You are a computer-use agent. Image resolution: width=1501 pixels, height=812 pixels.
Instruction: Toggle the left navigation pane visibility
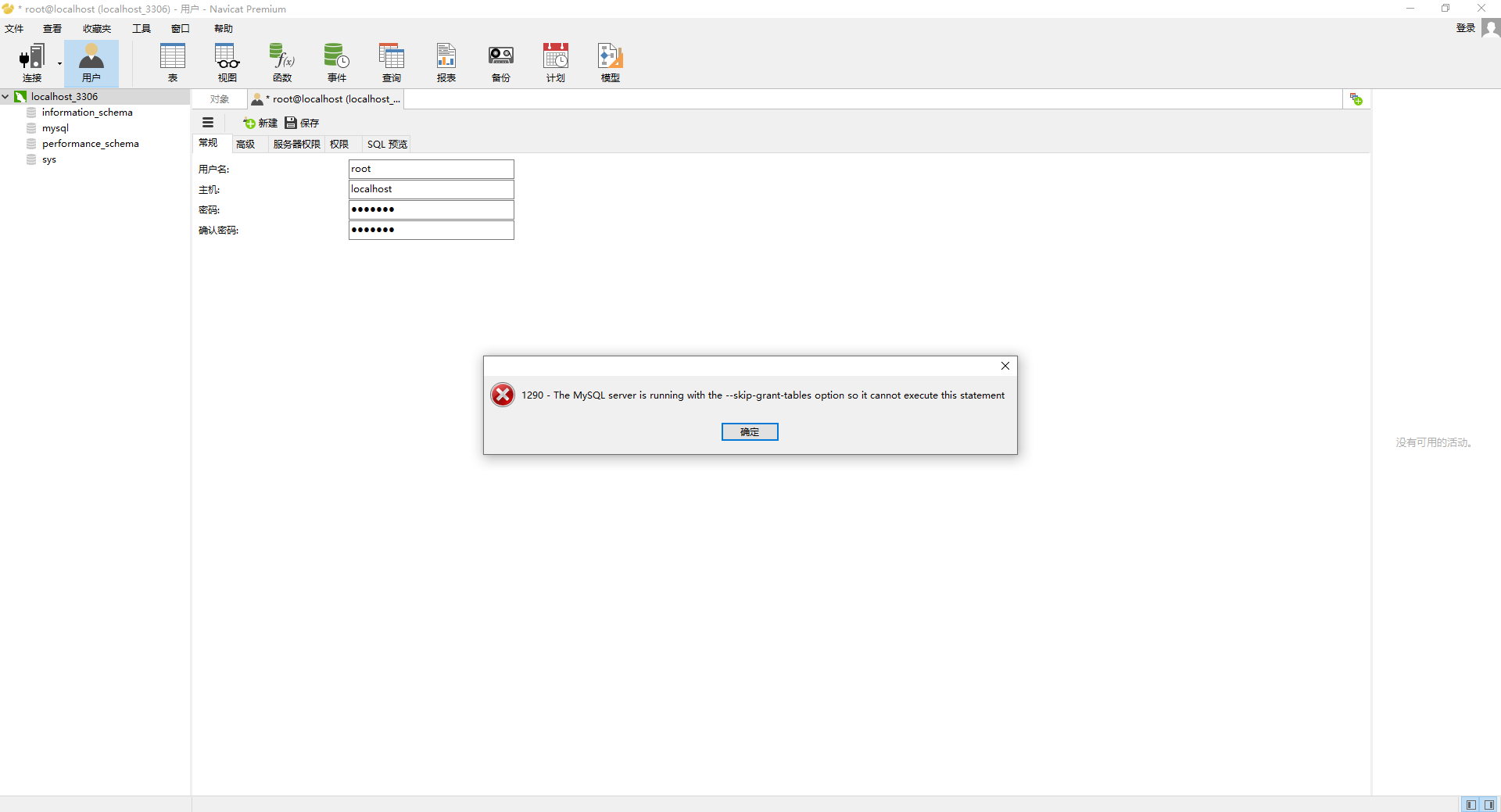(x=1472, y=804)
